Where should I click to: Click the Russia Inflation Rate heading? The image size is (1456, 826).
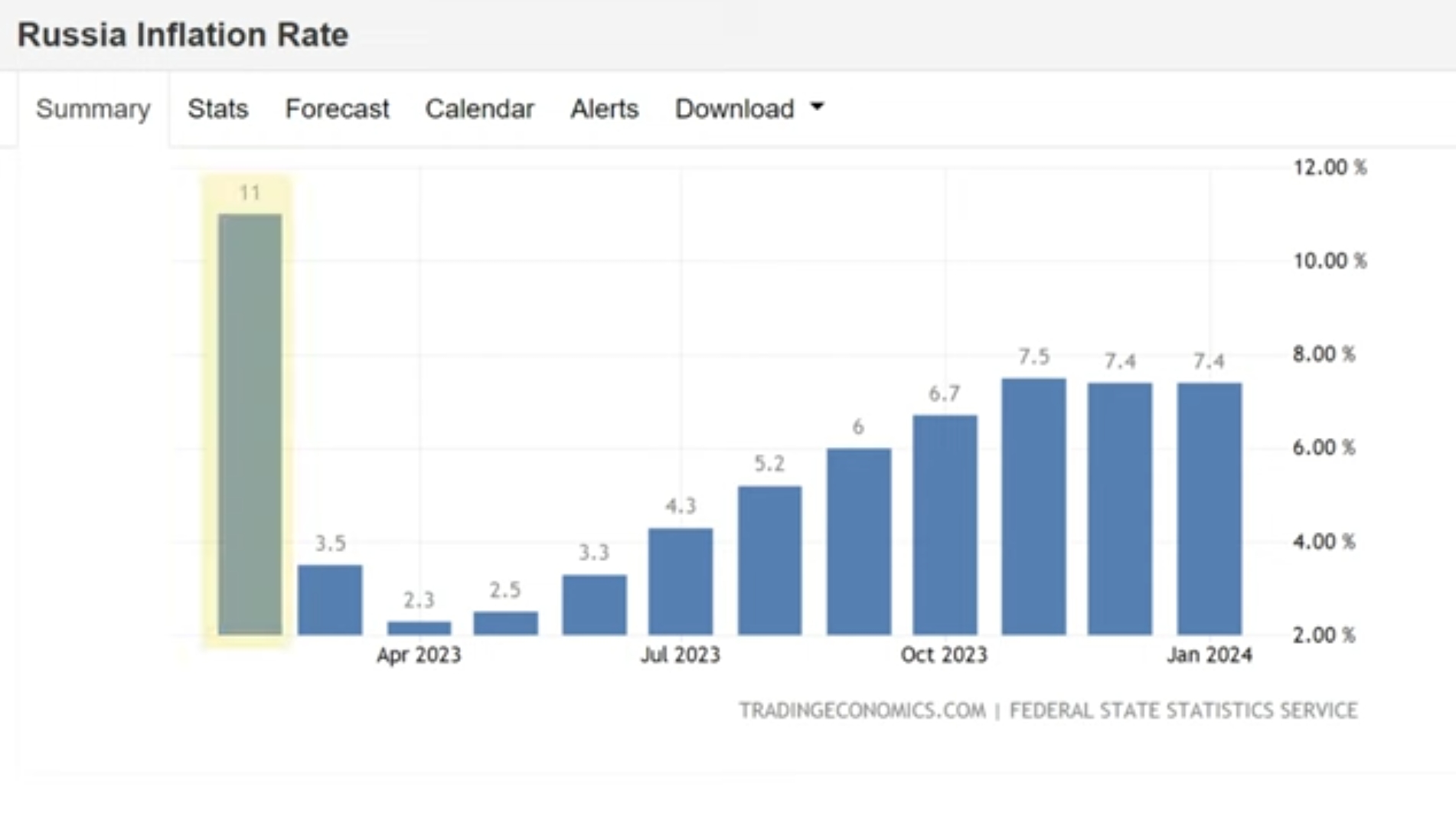coord(183,34)
